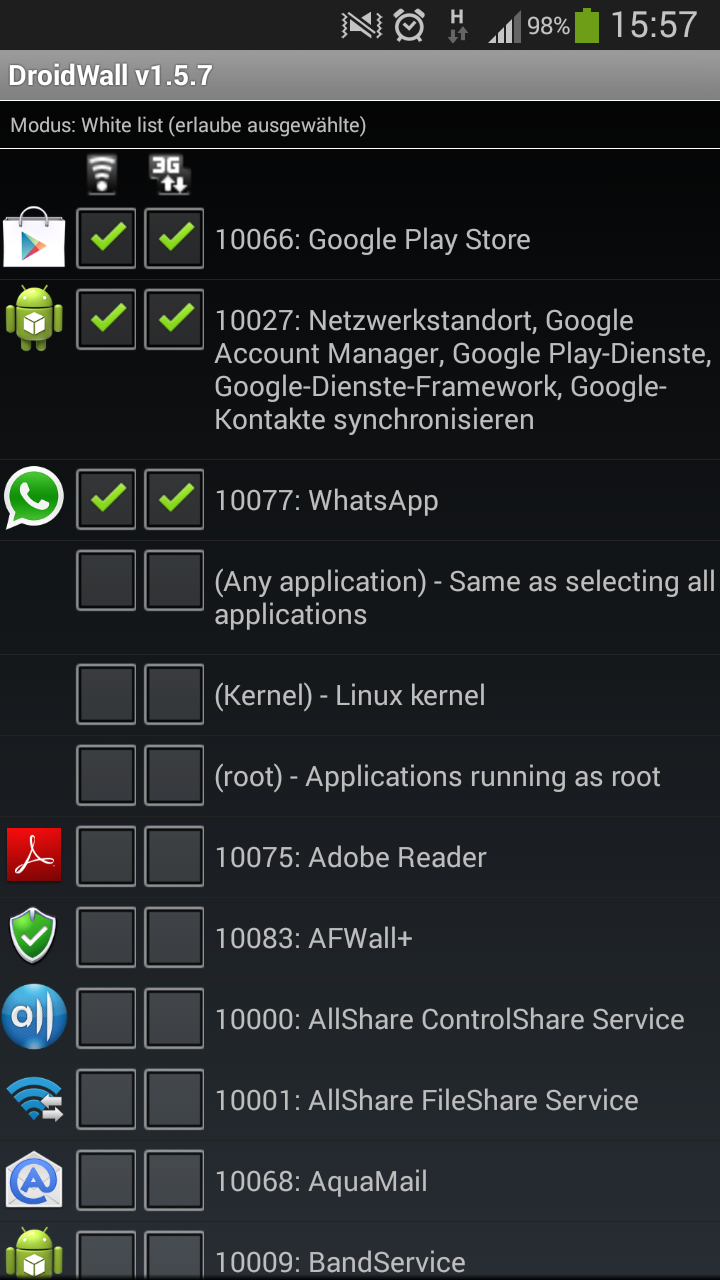
Task: Switch the White list mode label
Action: [x=188, y=126]
